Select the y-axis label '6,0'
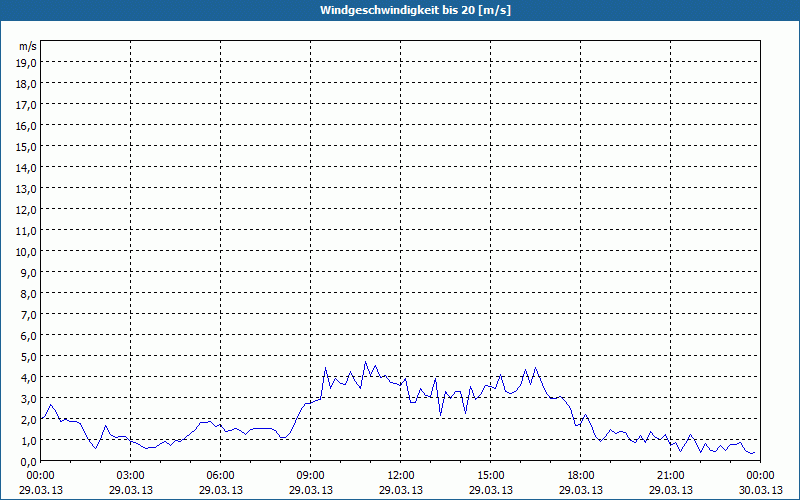The width and height of the screenshot is (800, 500). point(29,336)
